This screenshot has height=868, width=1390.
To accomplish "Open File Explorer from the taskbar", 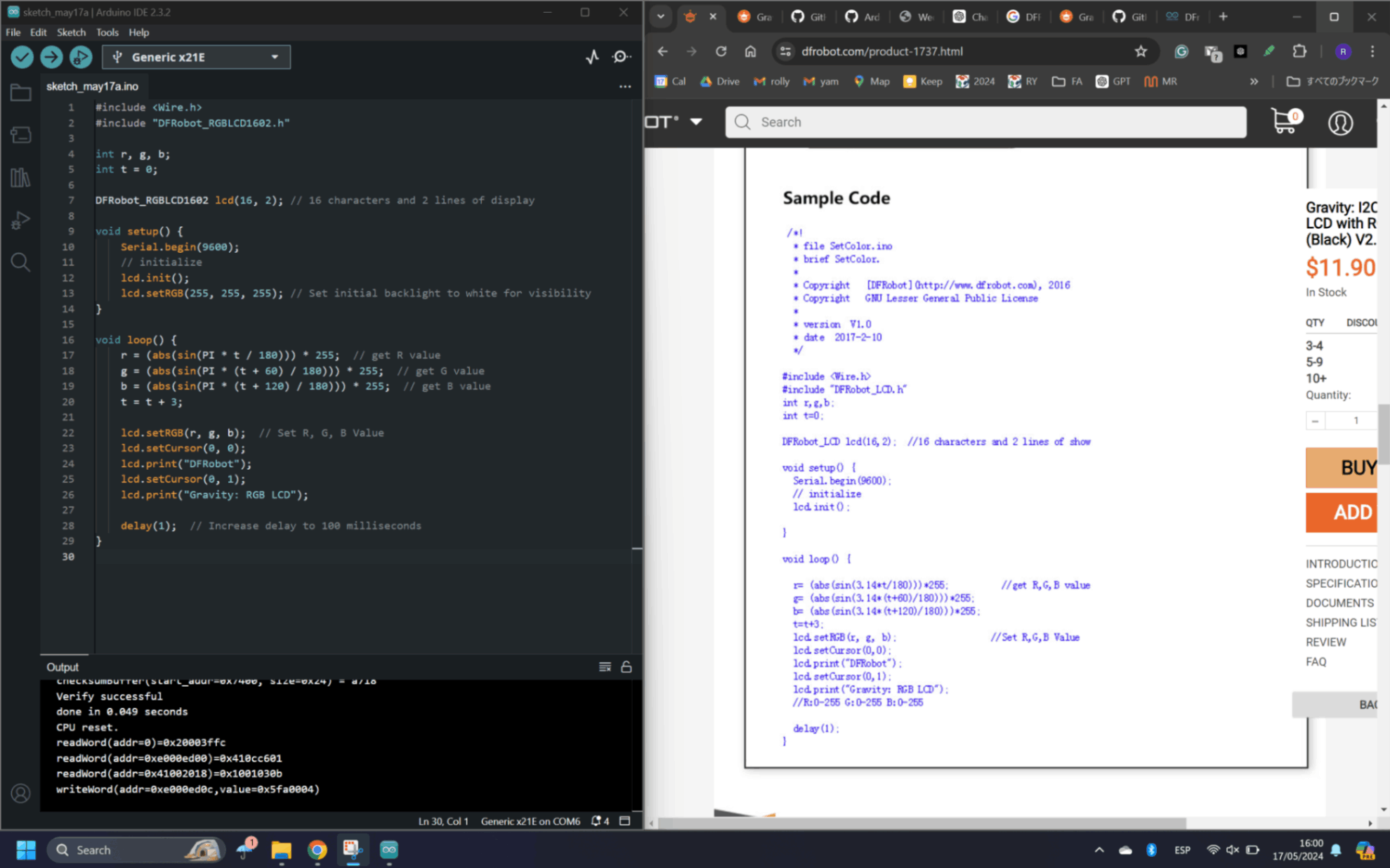I will tap(281, 850).
